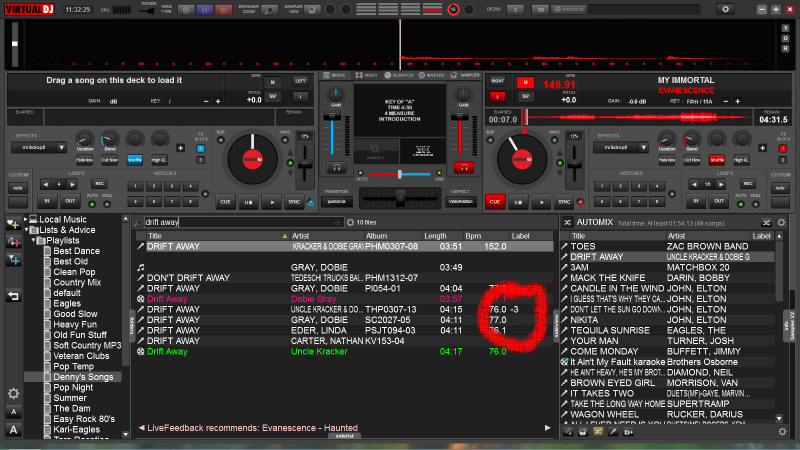Collapse Lists & Advice tree node
800x450 pixels.
point(26,230)
